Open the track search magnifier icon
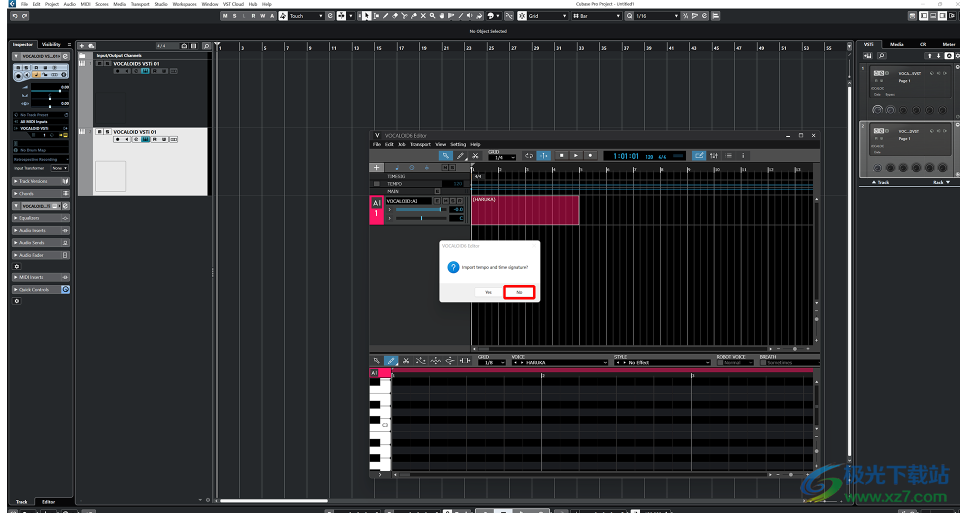 pos(206,46)
